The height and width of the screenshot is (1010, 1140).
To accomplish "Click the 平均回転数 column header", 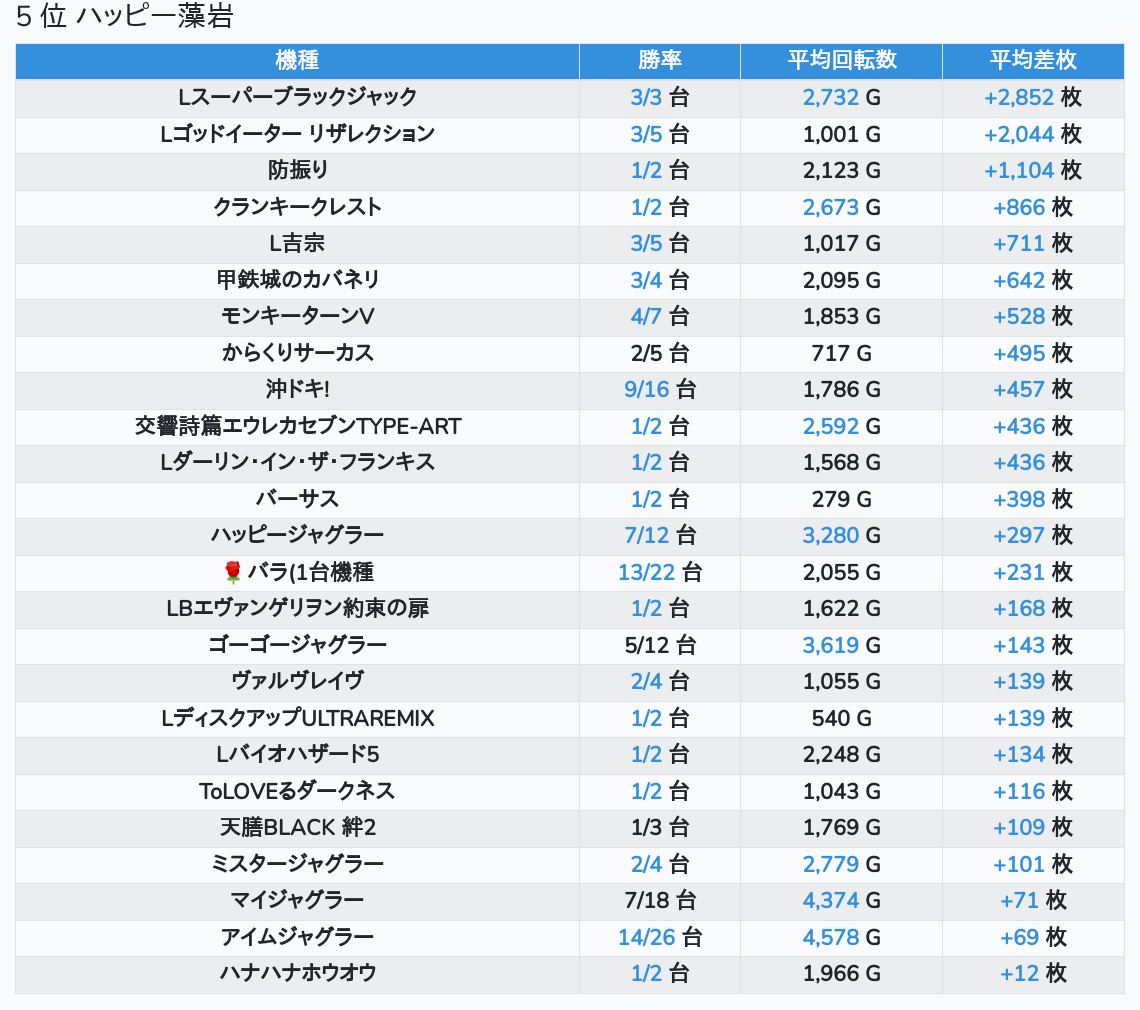I will pos(841,60).
